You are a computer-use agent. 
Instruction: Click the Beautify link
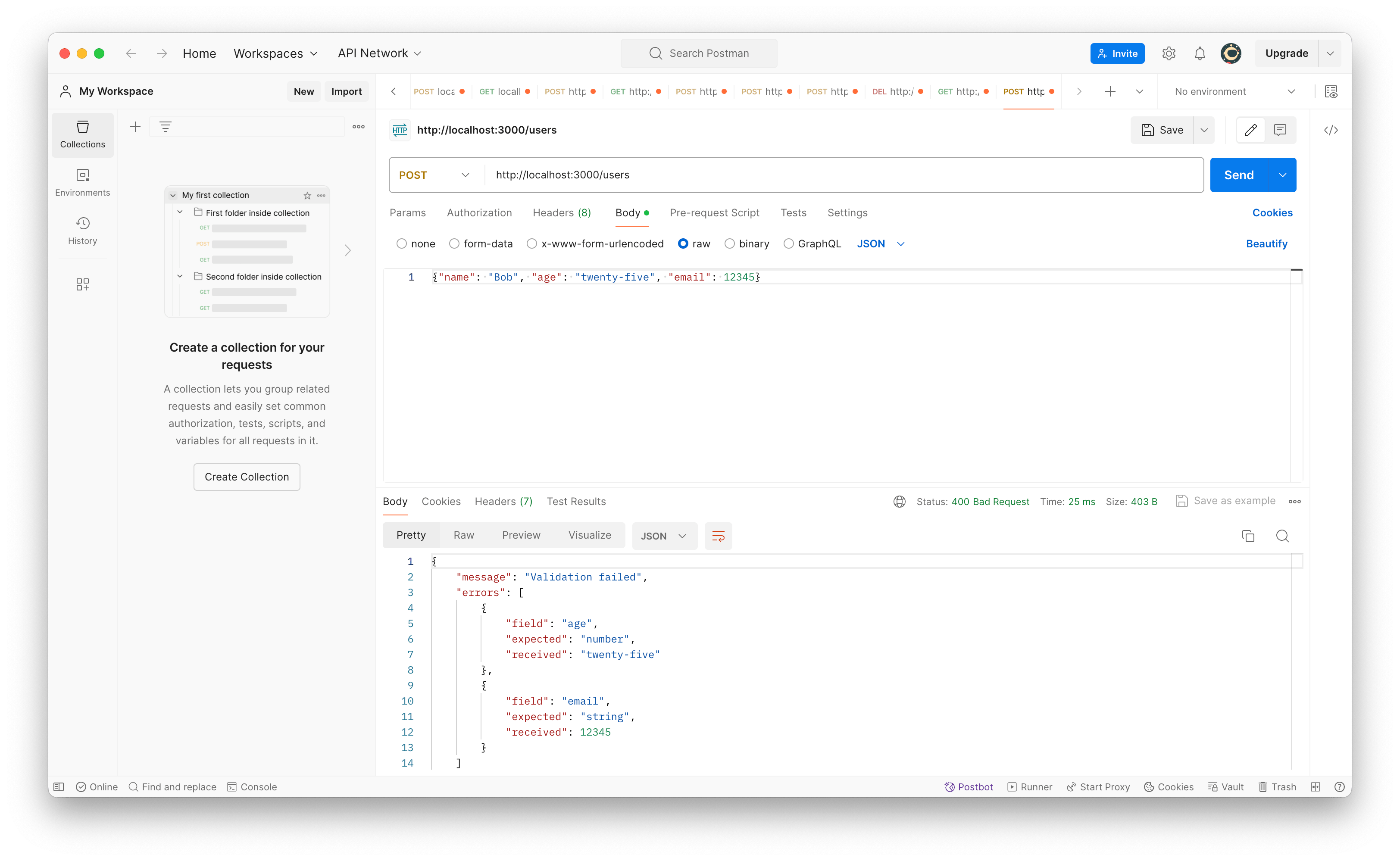coord(1266,244)
